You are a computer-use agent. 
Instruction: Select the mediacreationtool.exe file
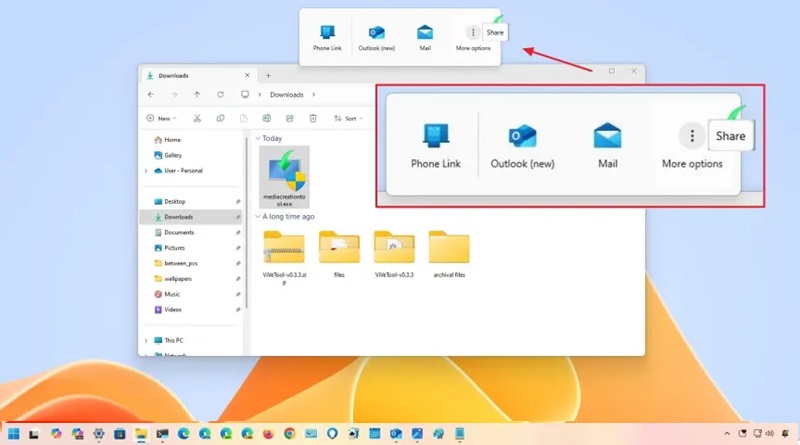coord(284,177)
